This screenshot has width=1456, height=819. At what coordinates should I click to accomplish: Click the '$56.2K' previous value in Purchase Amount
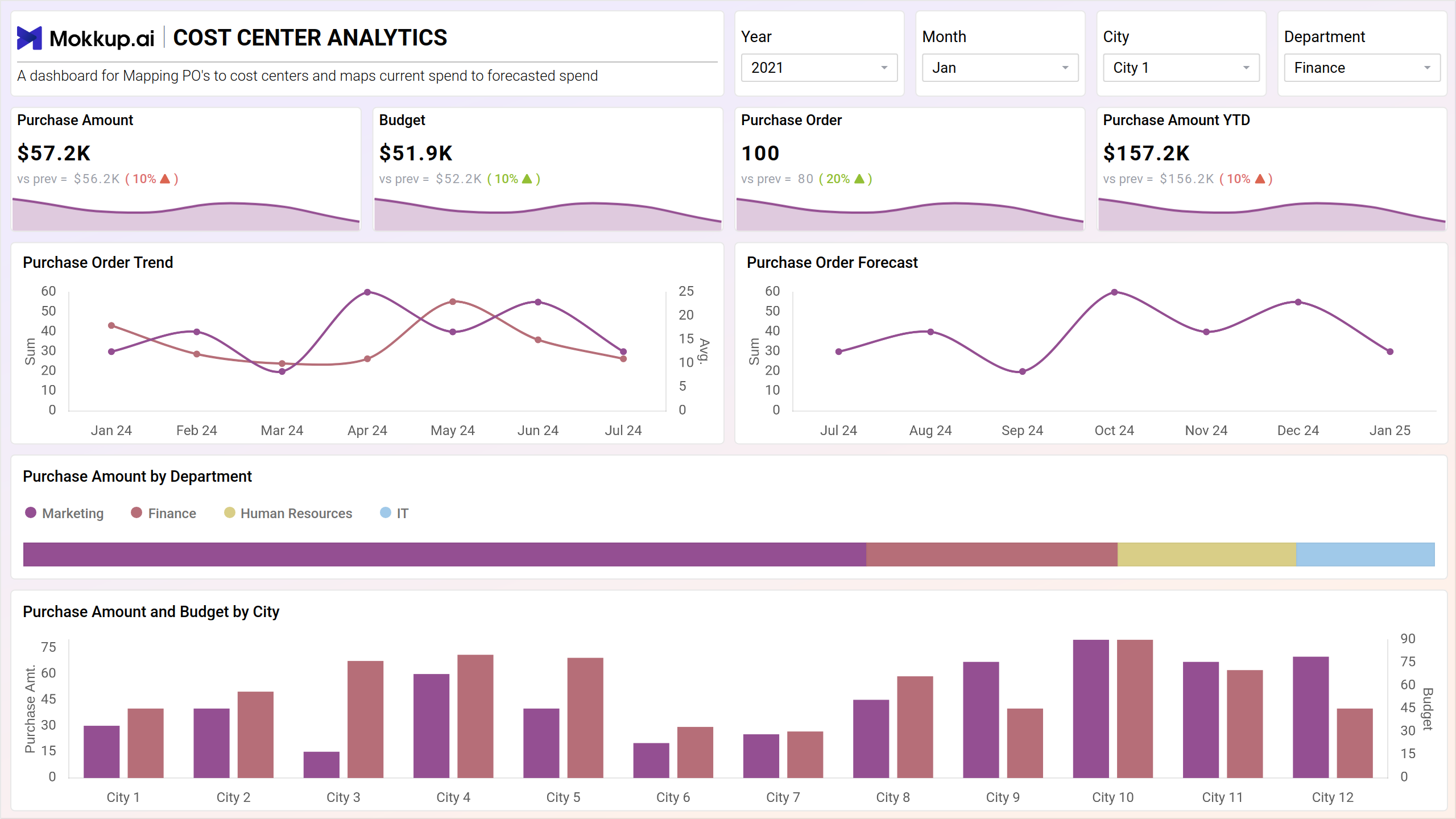click(97, 179)
